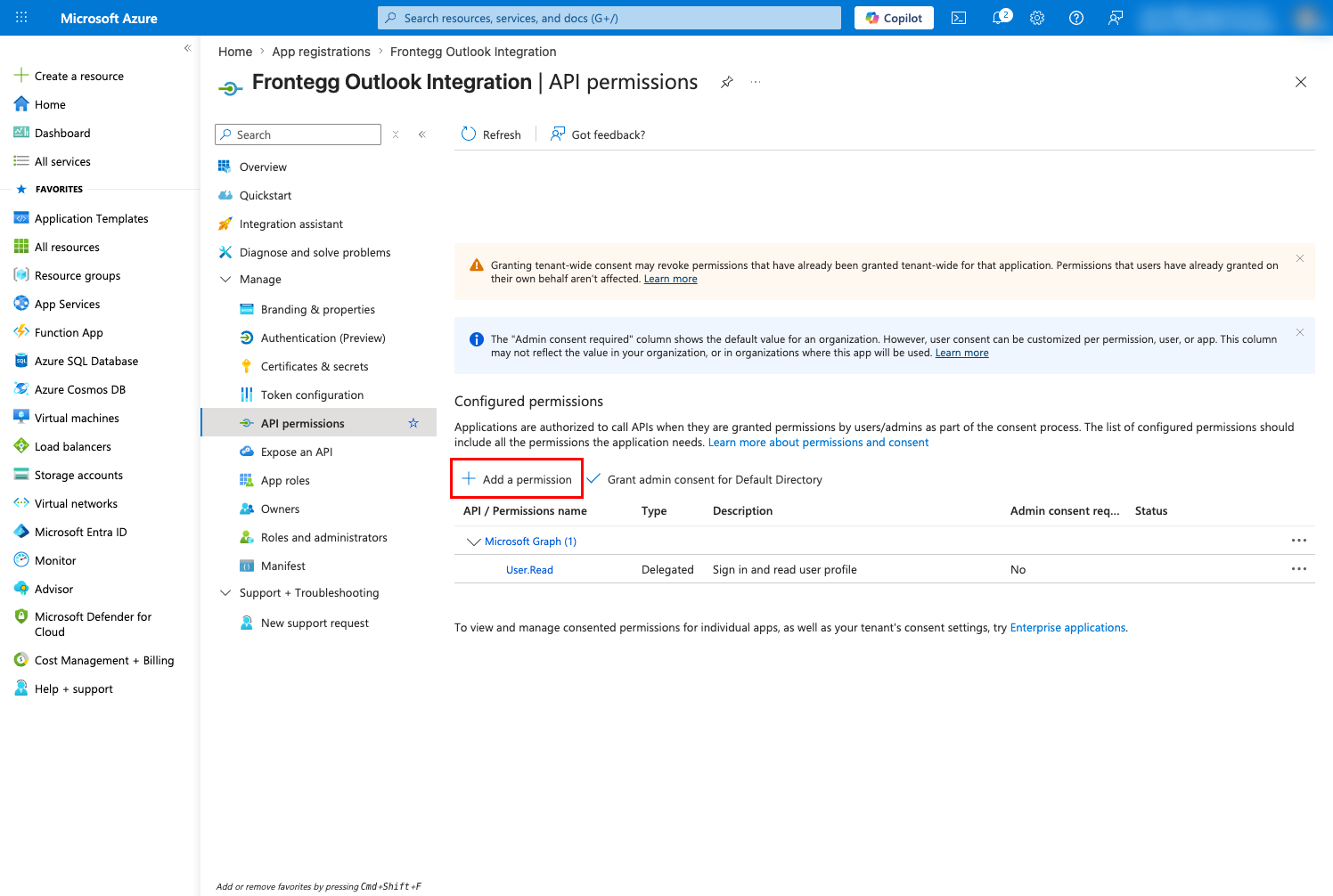
Task: Toggle favorite star on API permissions
Action: 413,423
